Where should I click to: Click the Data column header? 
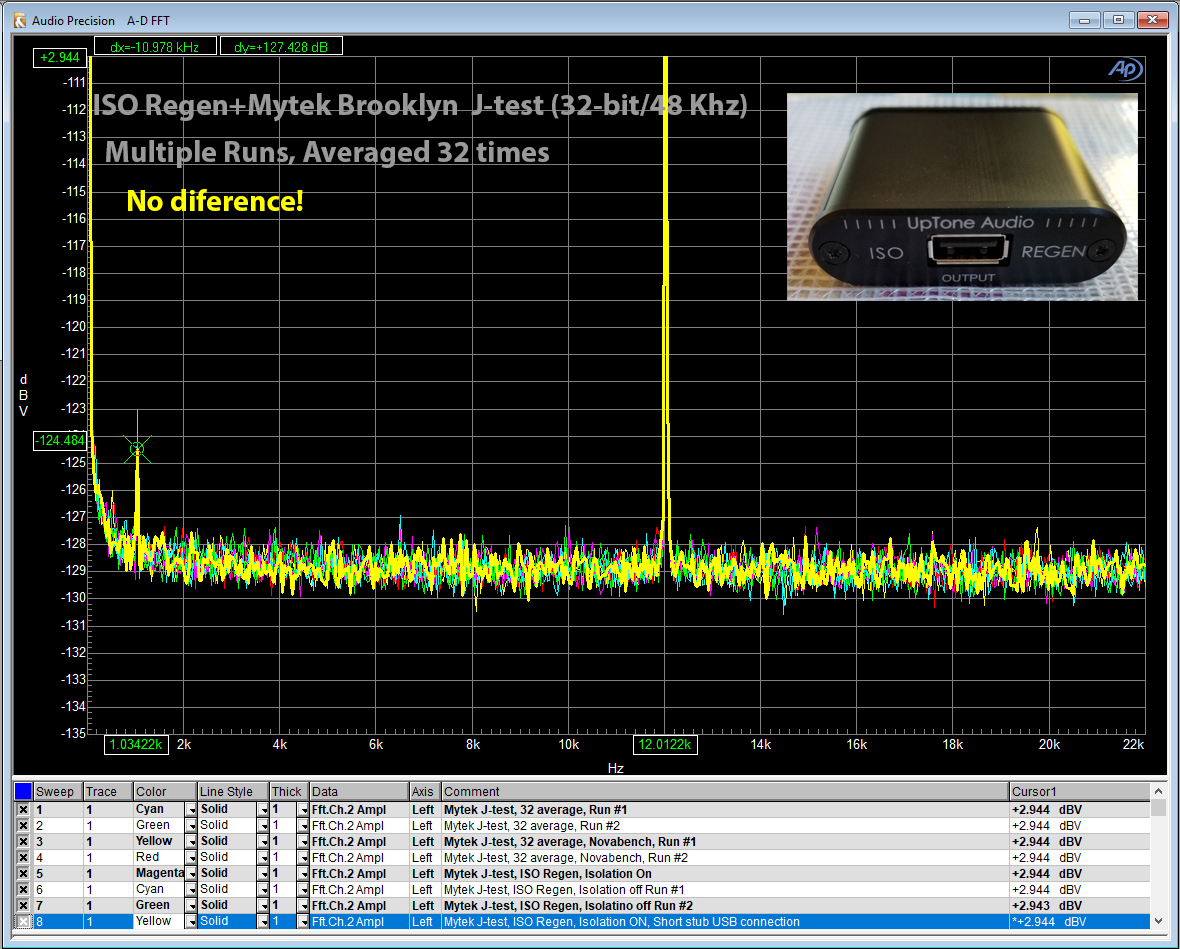pyautogui.click(x=359, y=791)
